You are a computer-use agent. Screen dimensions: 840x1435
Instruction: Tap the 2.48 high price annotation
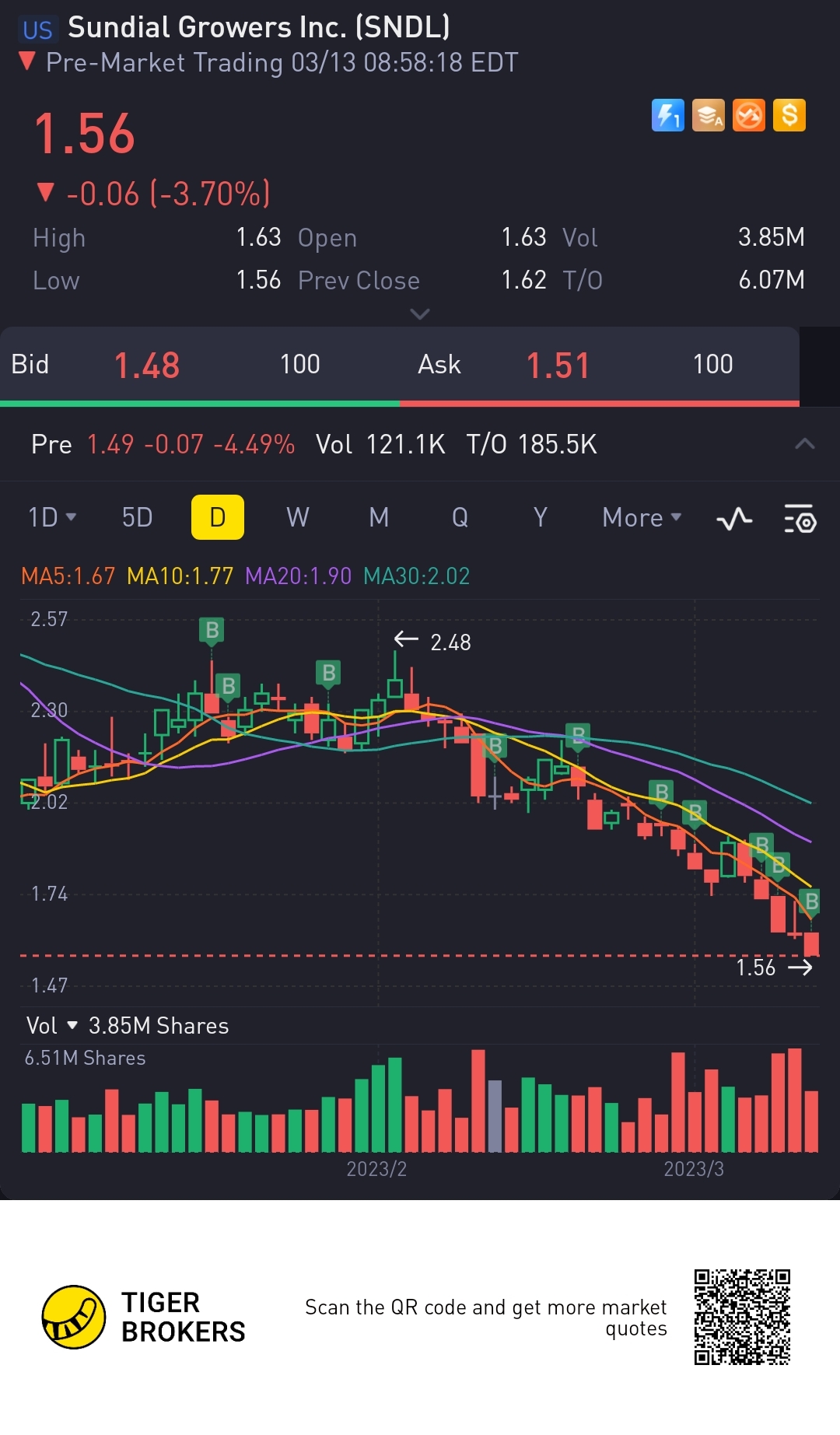pyautogui.click(x=450, y=642)
